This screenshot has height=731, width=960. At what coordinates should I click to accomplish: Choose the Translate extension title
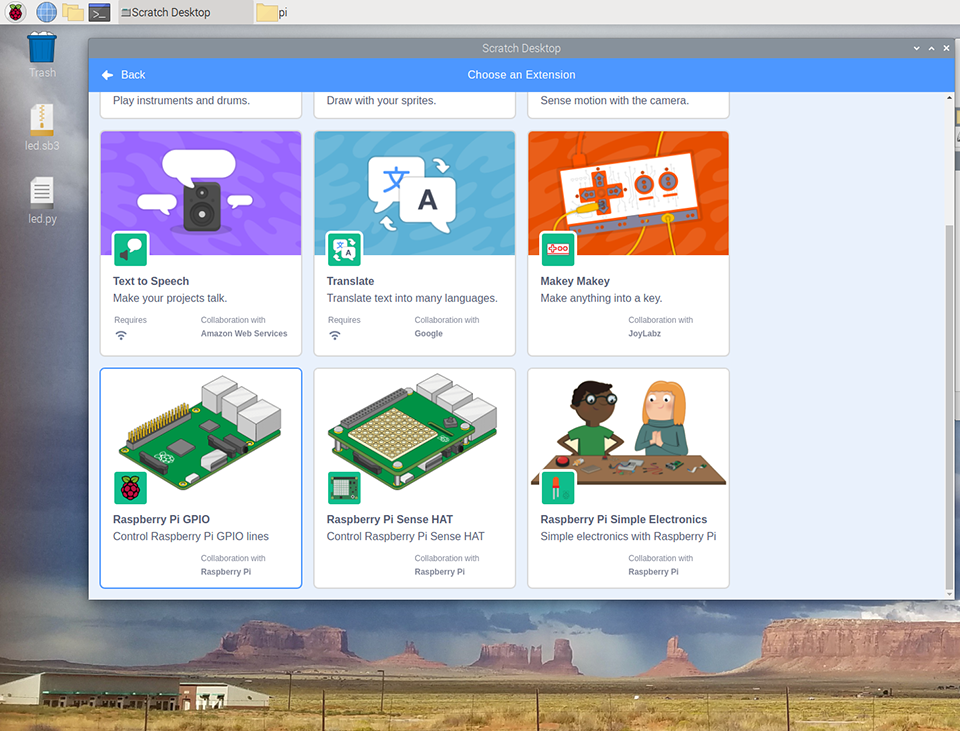point(350,281)
